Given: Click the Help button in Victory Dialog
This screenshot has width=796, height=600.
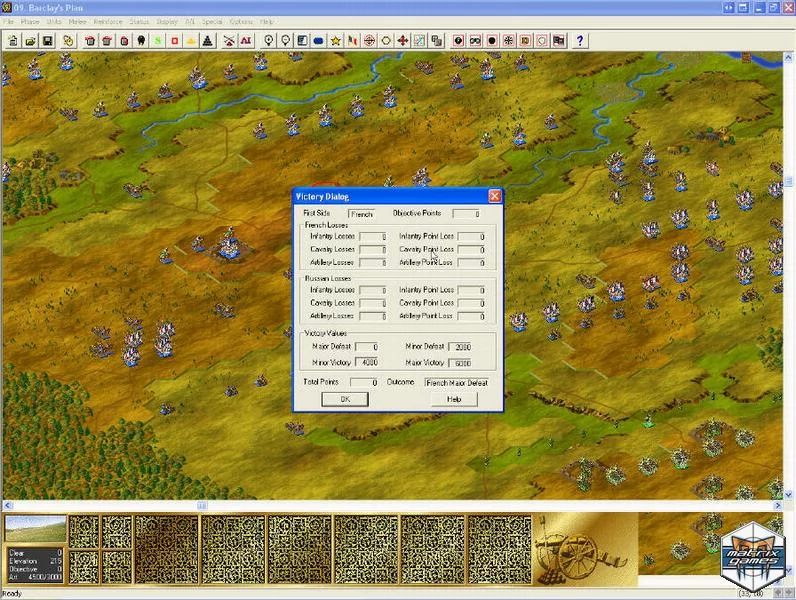Looking at the screenshot, I should (454, 399).
